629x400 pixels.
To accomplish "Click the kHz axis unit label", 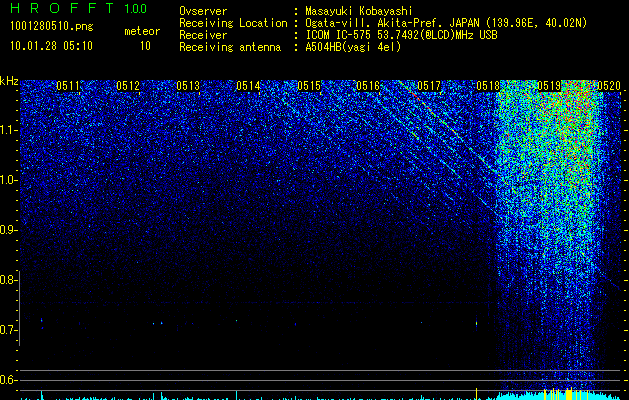I will click(x=9, y=81).
